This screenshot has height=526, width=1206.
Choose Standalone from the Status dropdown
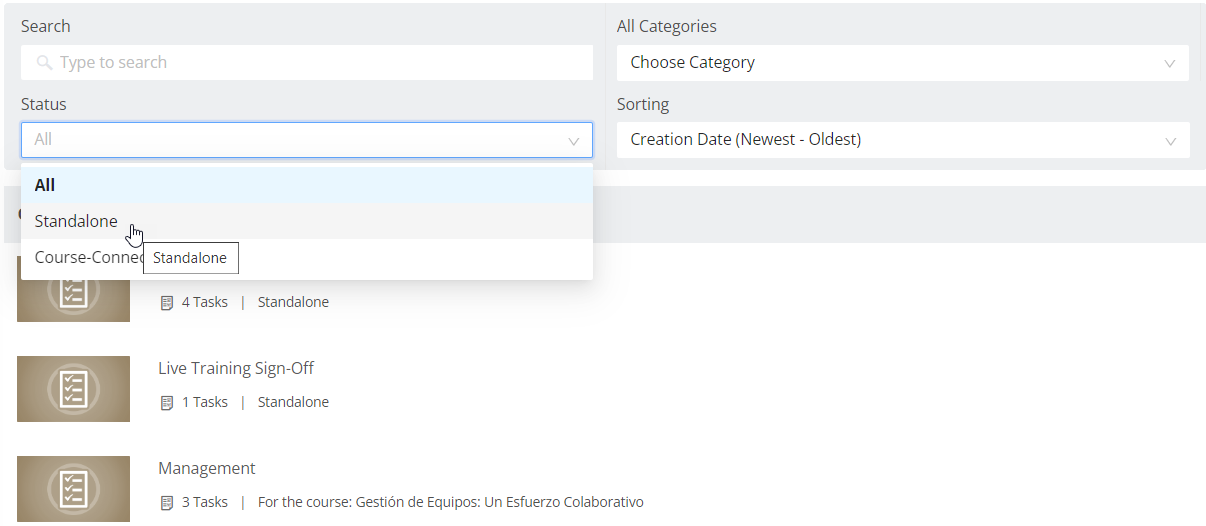[x=307, y=221]
